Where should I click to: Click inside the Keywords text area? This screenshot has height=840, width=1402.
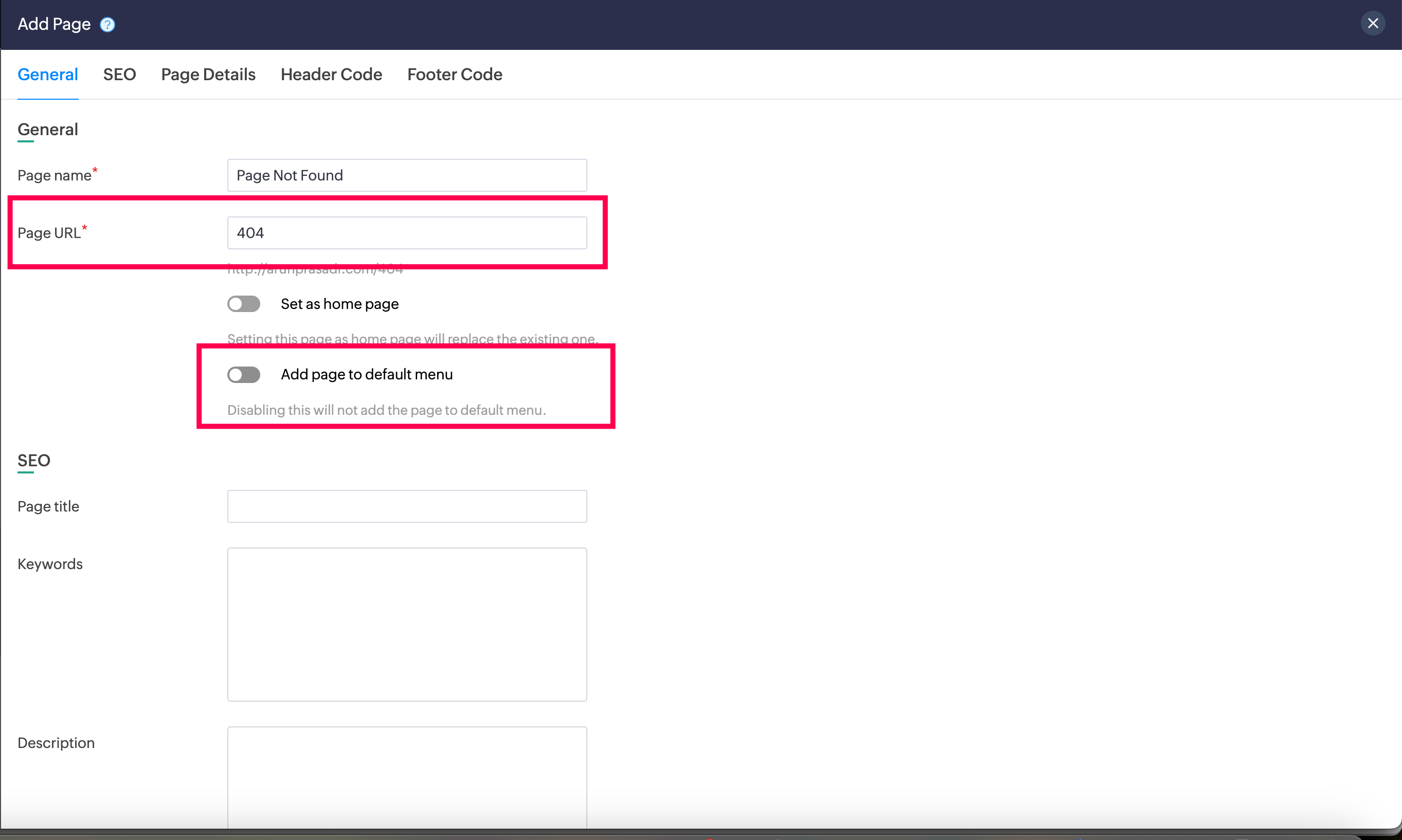[406, 624]
